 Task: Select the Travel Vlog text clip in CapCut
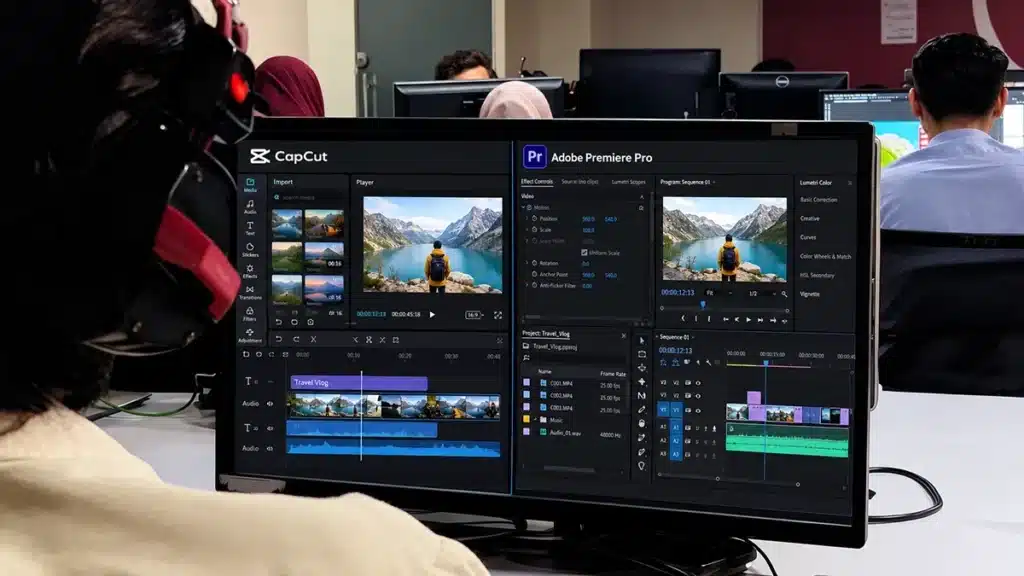click(359, 383)
